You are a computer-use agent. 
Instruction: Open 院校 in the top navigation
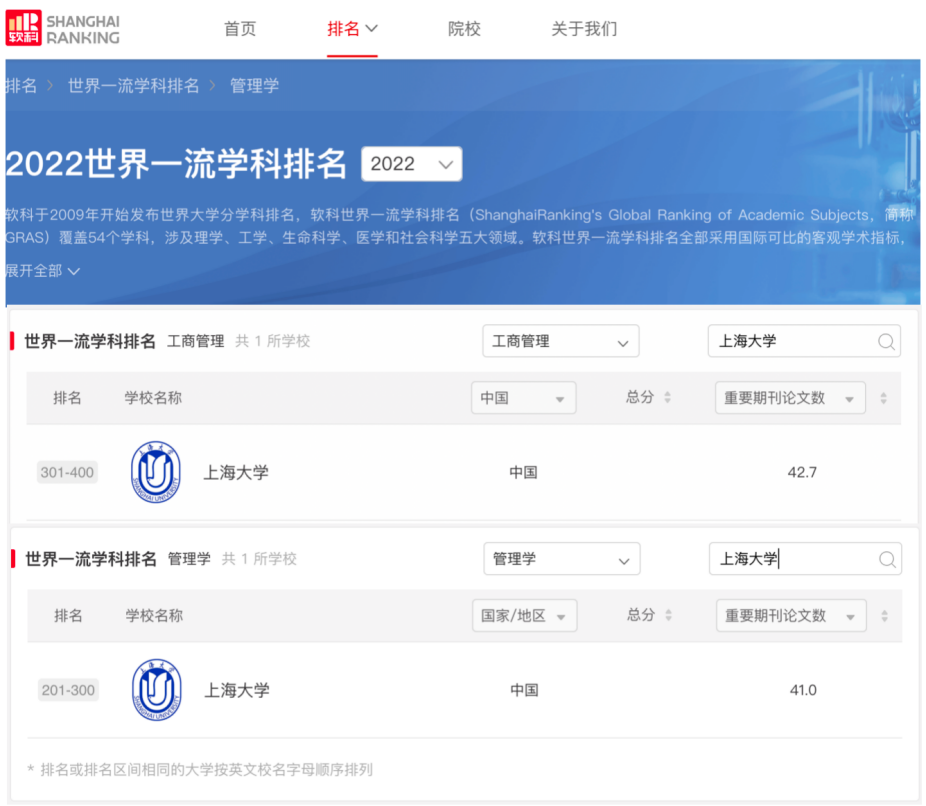click(x=464, y=28)
